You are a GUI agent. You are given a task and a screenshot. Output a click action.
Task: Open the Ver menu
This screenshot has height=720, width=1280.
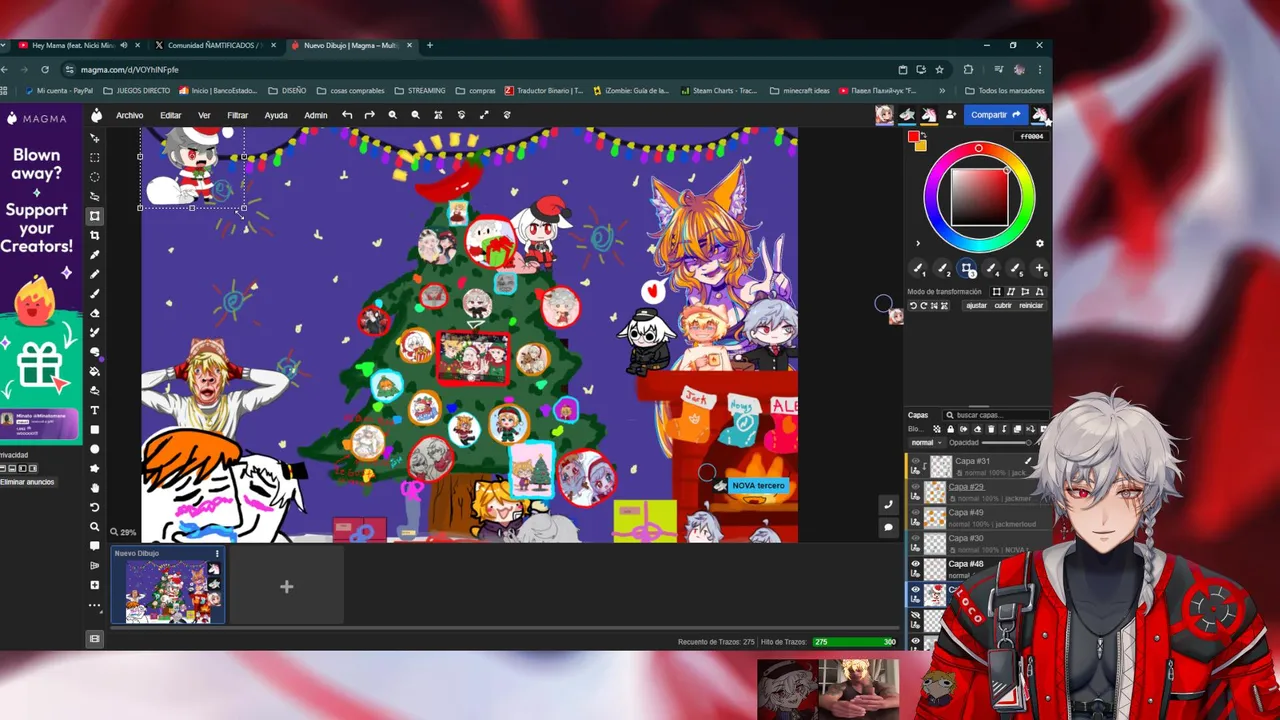coord(204,115)
